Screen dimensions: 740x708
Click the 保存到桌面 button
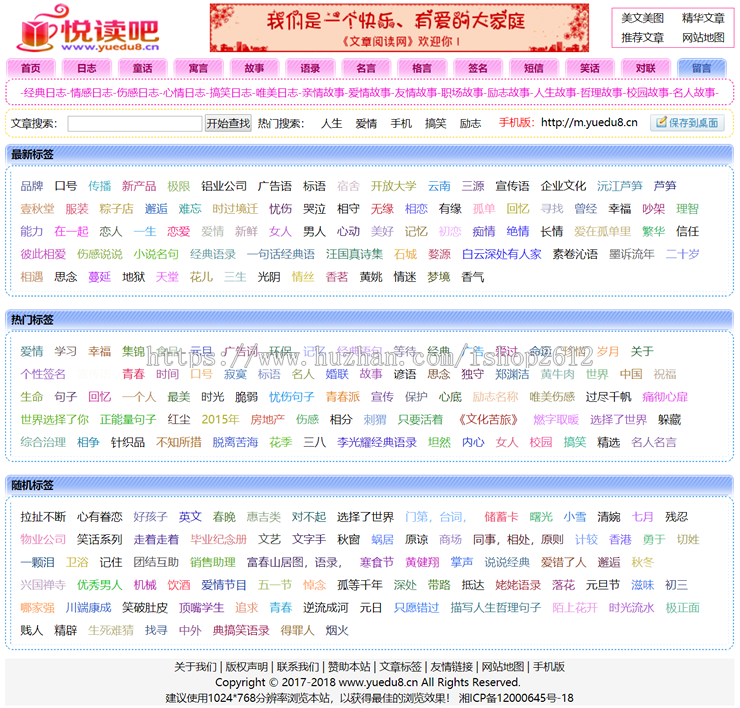click(x=688, y=123)
